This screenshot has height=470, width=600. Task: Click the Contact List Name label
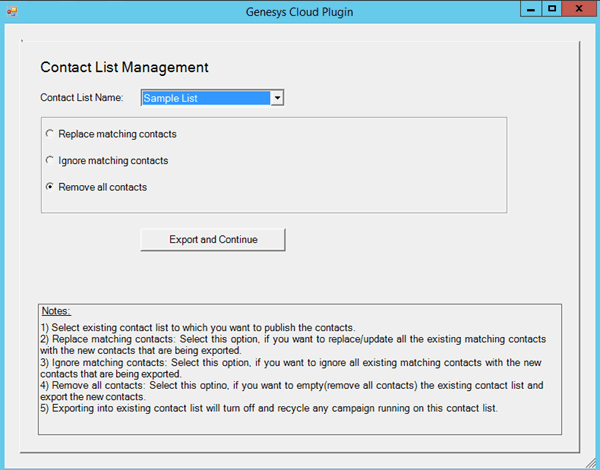[x=81, y=98]
